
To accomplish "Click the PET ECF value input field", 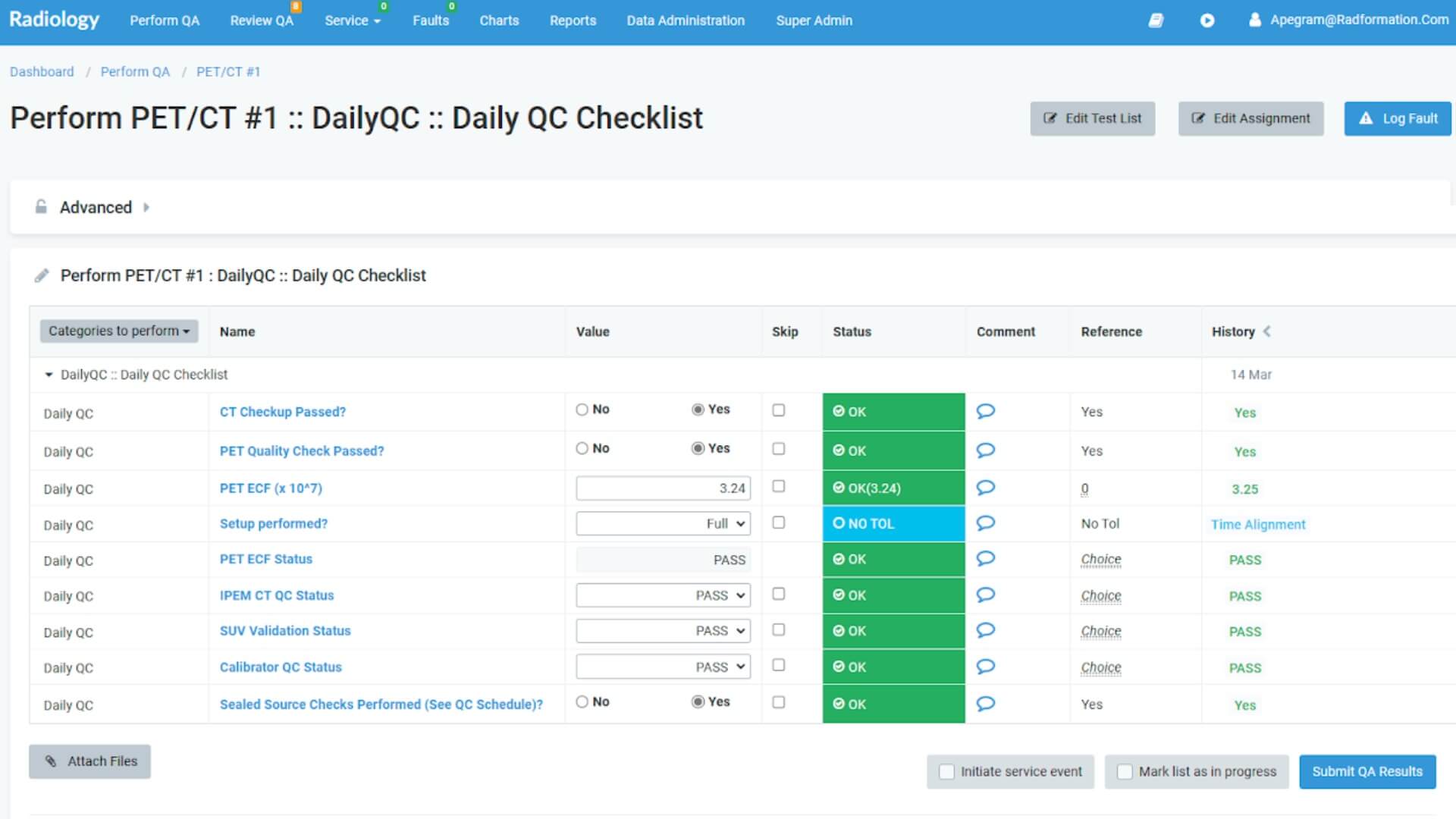I will 663,488.
